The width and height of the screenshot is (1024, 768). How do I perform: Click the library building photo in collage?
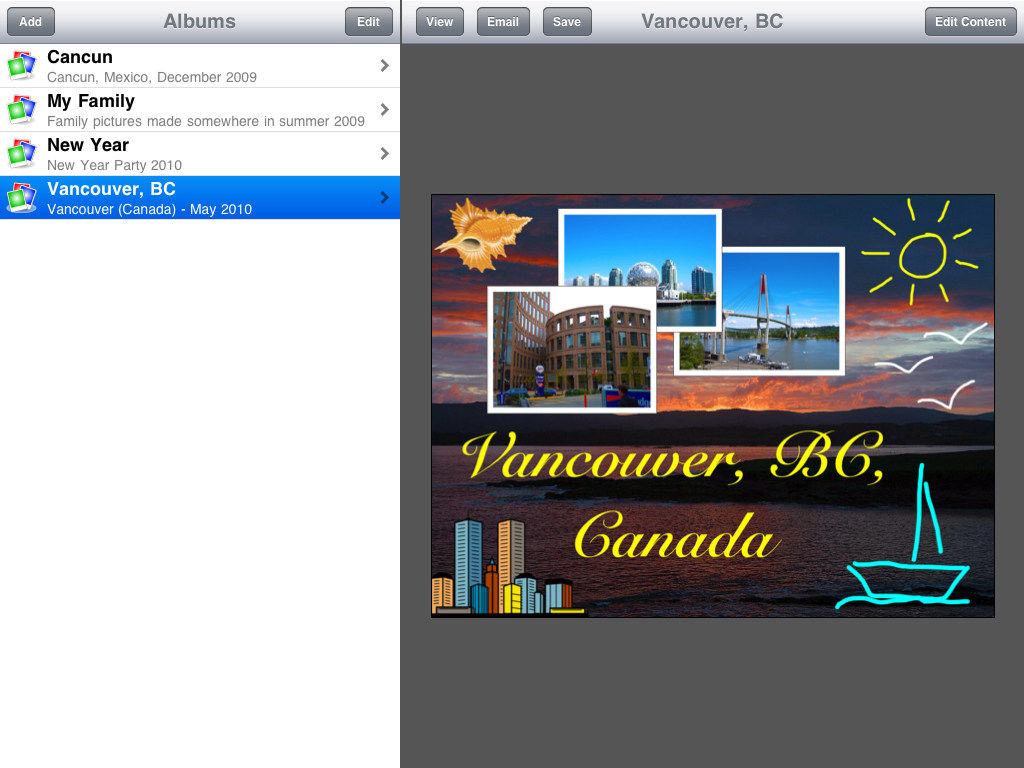coord(572,349)
